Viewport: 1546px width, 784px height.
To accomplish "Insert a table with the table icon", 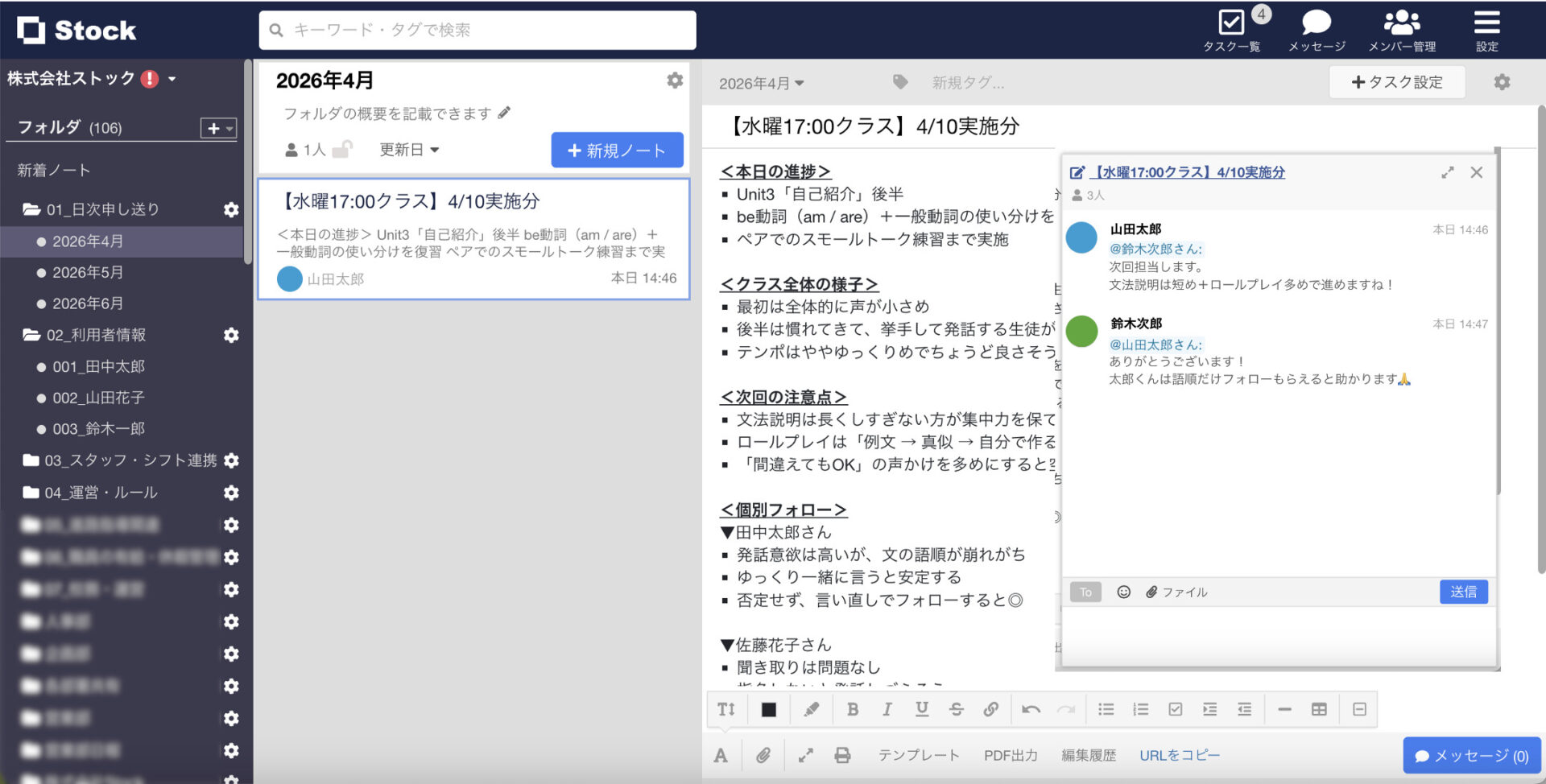I will pyautogui.click(x=1319, y=709).
